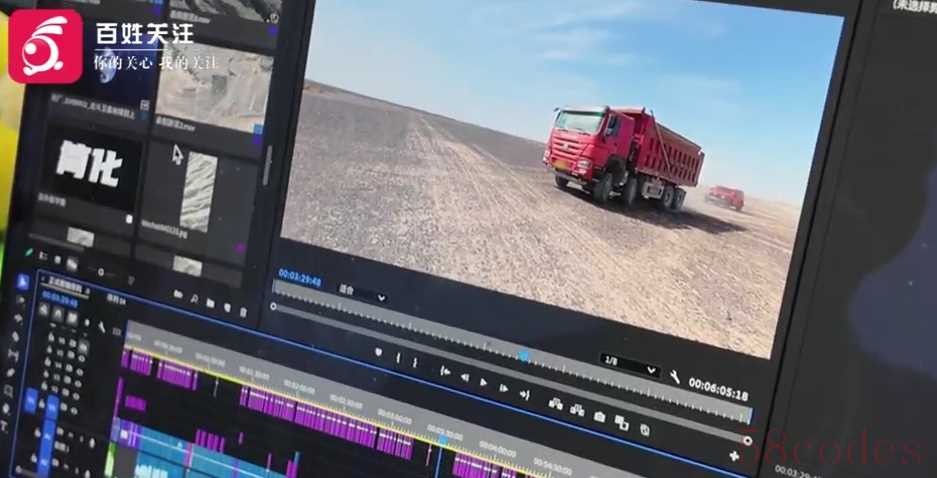Select the Type tool in tools panel
The height and width of the screenshot is (478, 937).
5,425
